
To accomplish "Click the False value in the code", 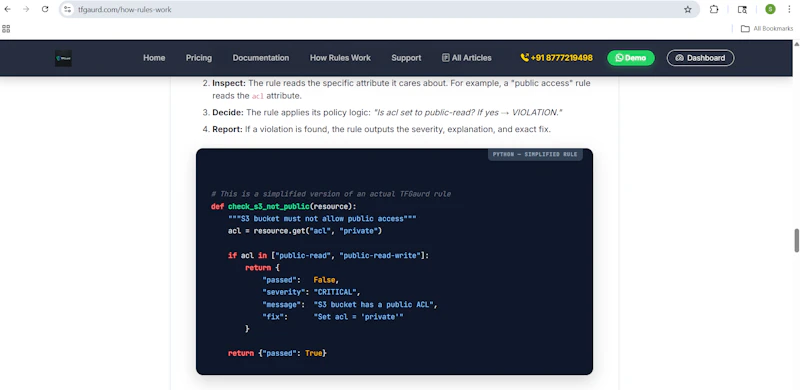I will (324, 280).
